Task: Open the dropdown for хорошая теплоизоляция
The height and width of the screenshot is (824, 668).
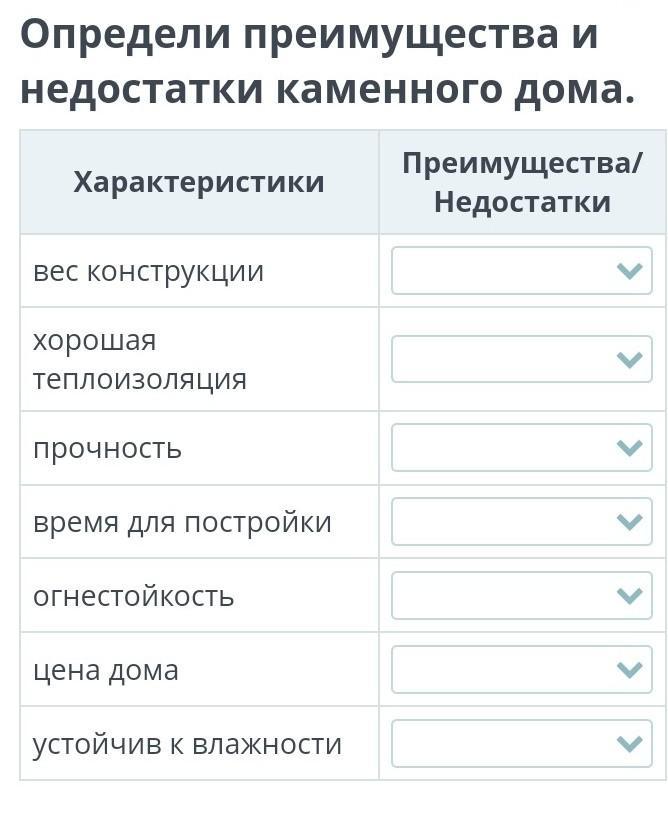Action: [521, 359]
